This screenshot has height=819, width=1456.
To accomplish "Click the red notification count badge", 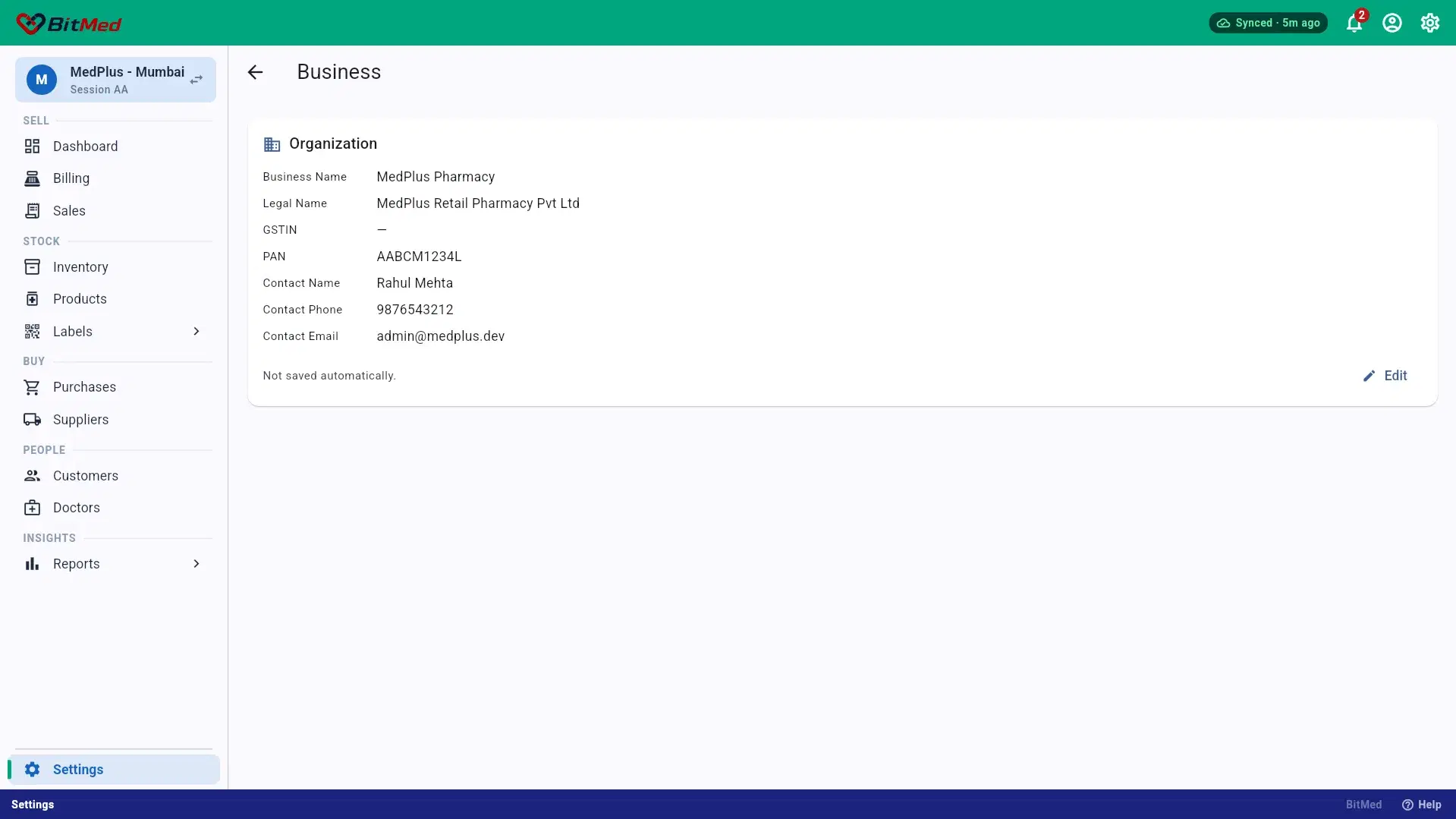I will 1362,15.
